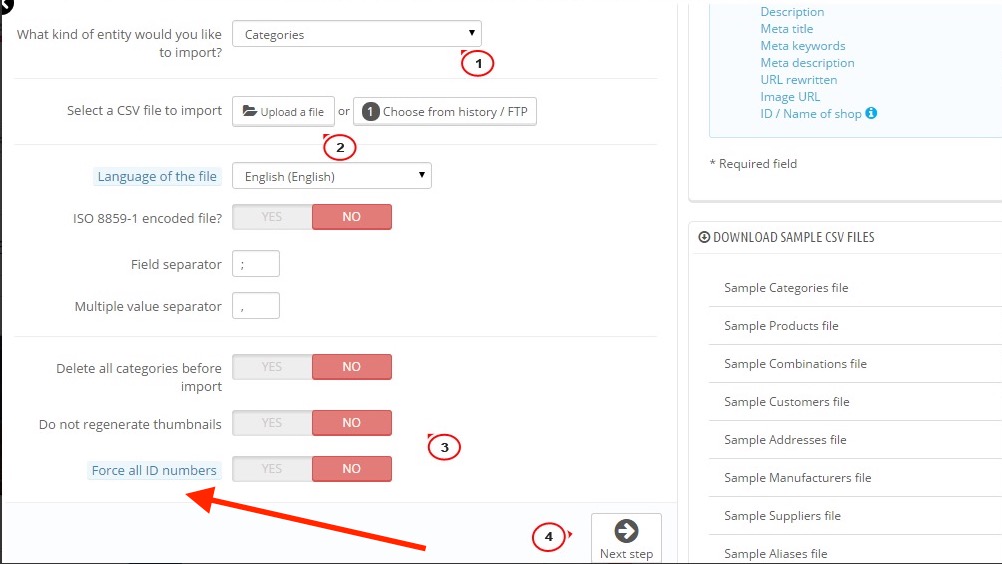The image size is (1002, 564).
Task: Open the entity type dropdown showing Categories
Action: pyautogui.click(x=357, y=34)
